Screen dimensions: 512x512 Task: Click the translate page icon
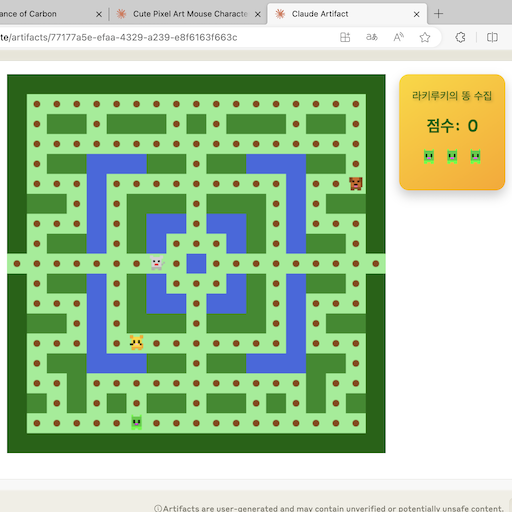[x=372, y=37]
